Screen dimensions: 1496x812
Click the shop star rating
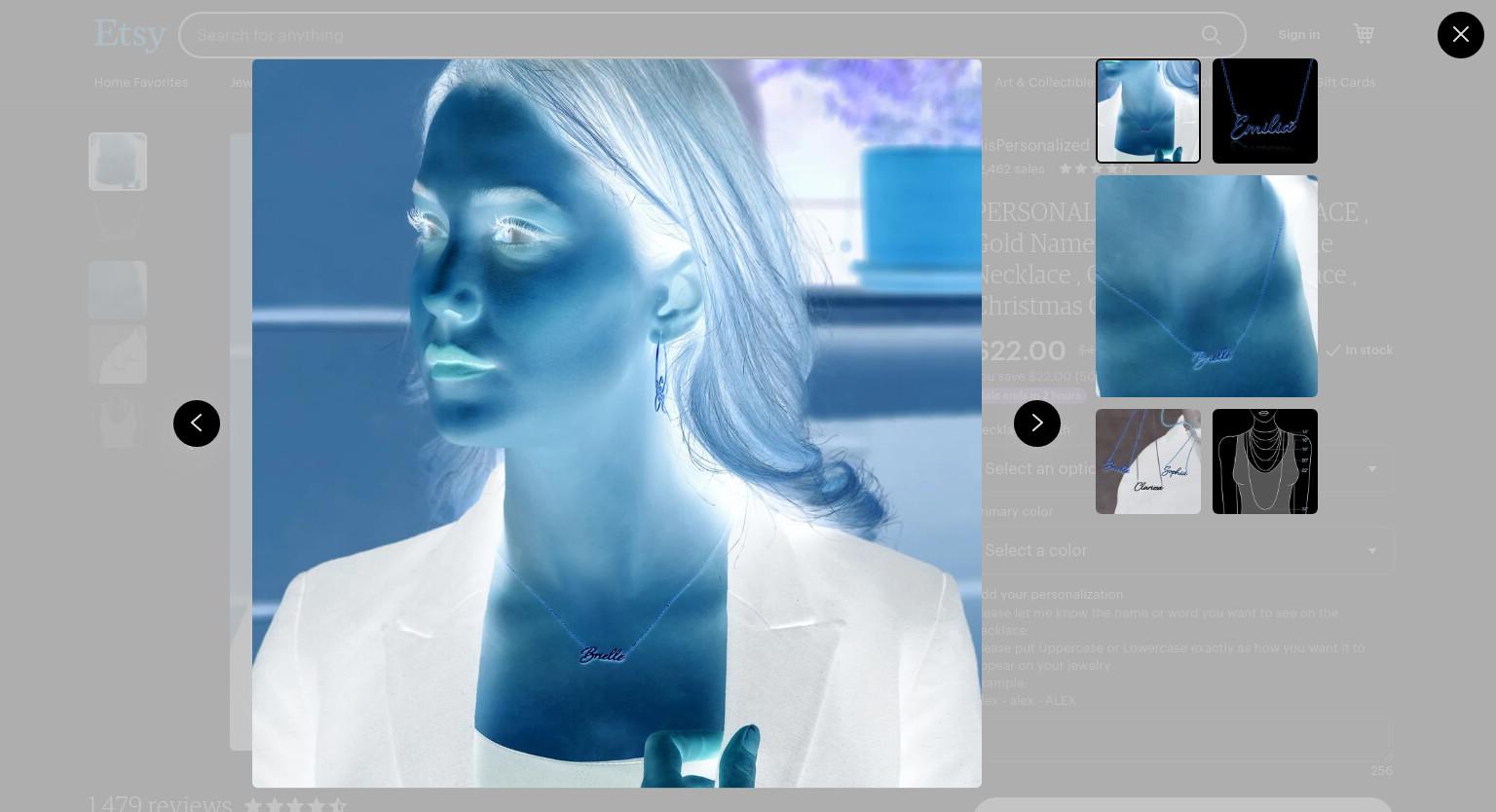pyautogui.click(x=1096, y=168)
